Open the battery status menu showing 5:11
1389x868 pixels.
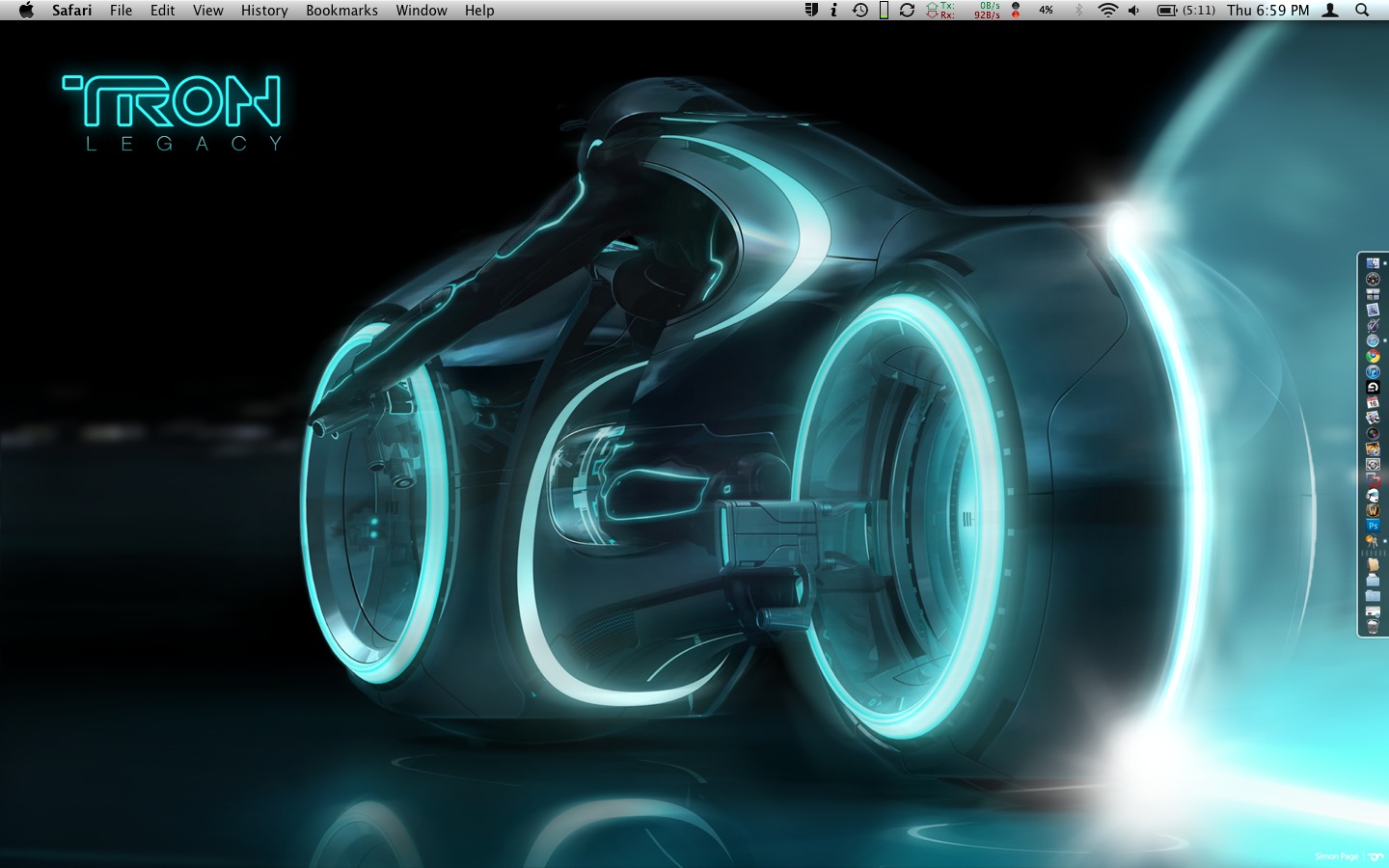[x=1186, y=11]
